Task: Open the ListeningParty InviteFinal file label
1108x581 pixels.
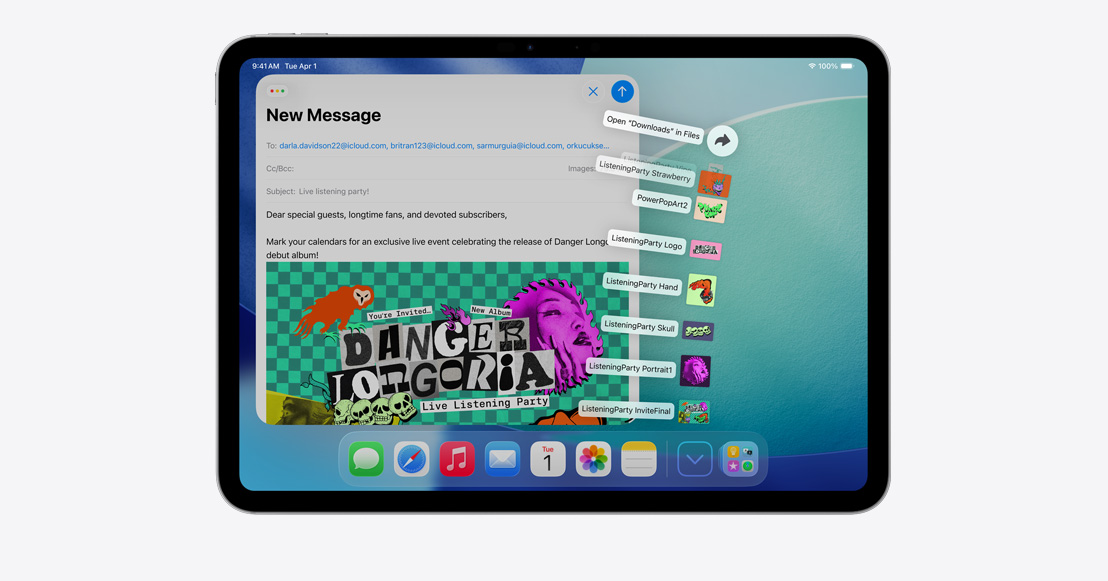Action: coord(625,409)
